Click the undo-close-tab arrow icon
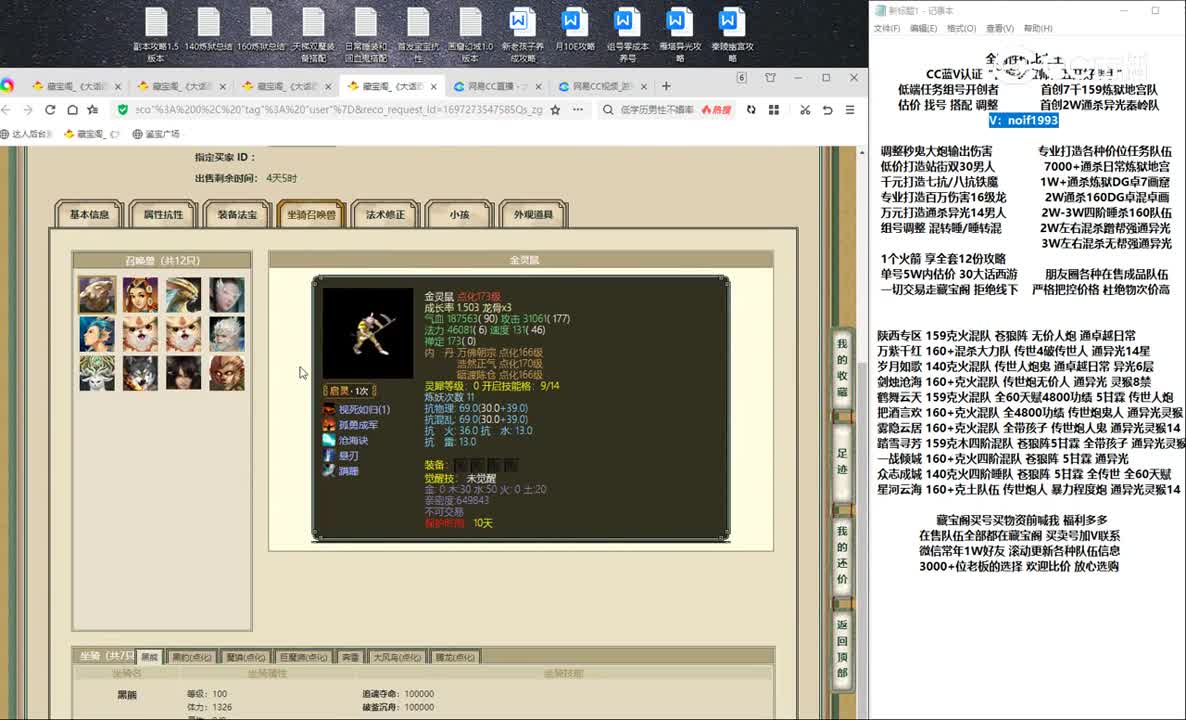 click(x=827, y=110)
